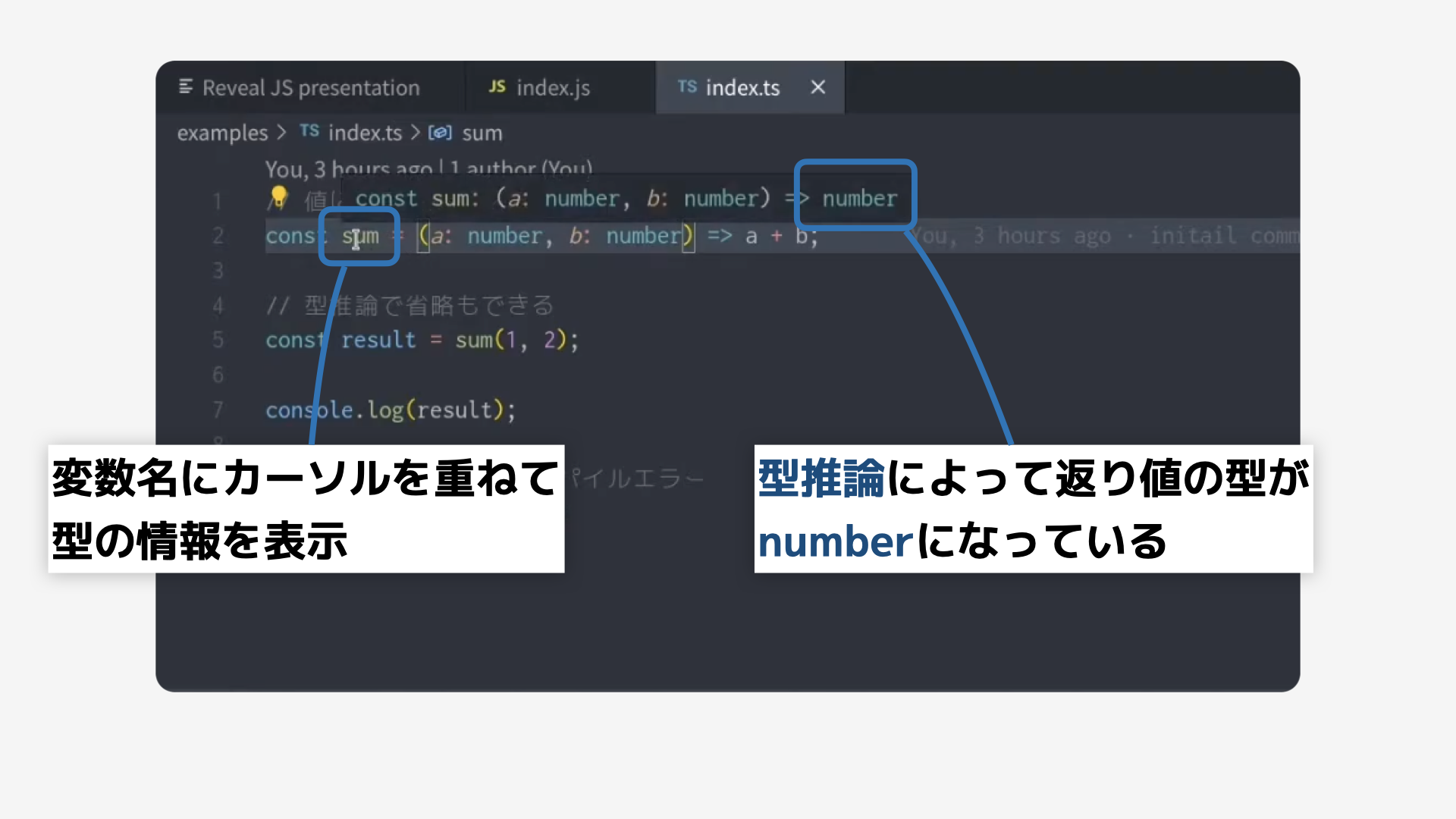Click the TS file icon on index.ts tab
The width and height of the screenshot is (1456, 819).
point(687,87)
